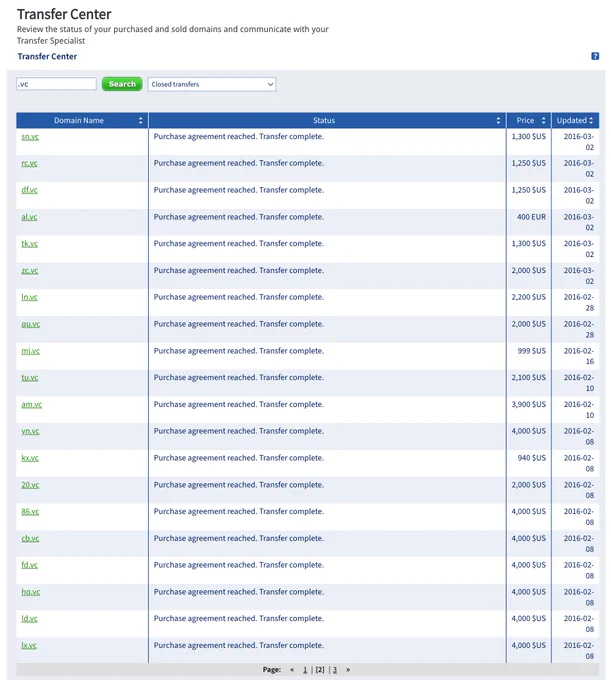Click the next page » arrow

tap(348, 670)
